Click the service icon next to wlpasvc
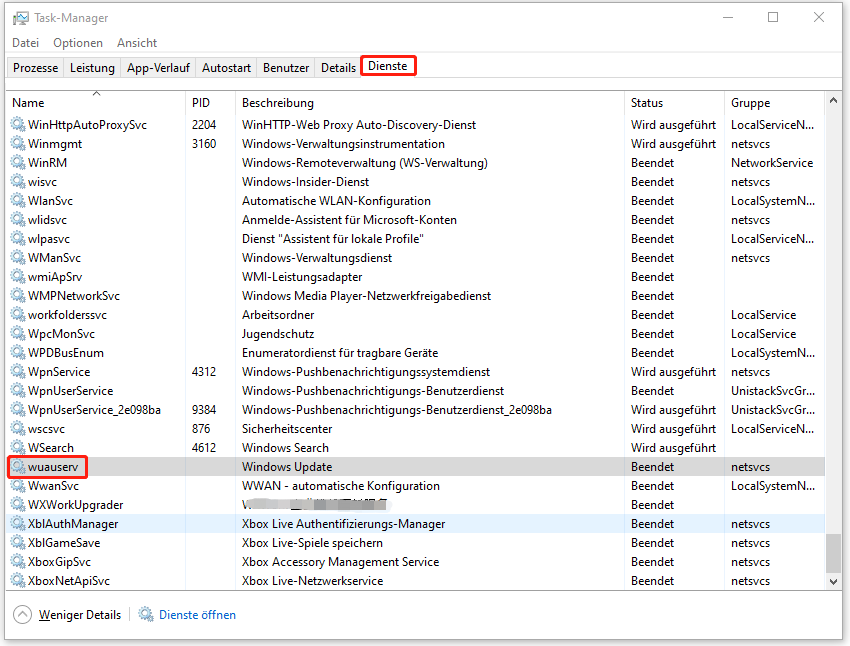850x646 pixels. pos(18,238)
